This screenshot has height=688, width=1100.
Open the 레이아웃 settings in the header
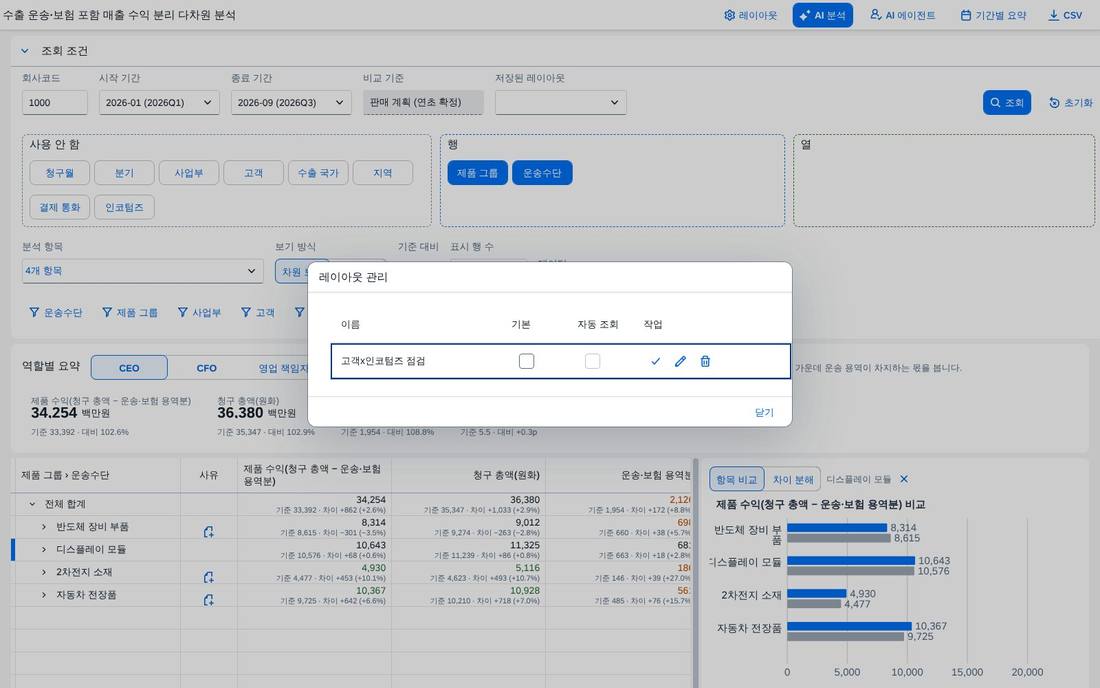[750, 15]
